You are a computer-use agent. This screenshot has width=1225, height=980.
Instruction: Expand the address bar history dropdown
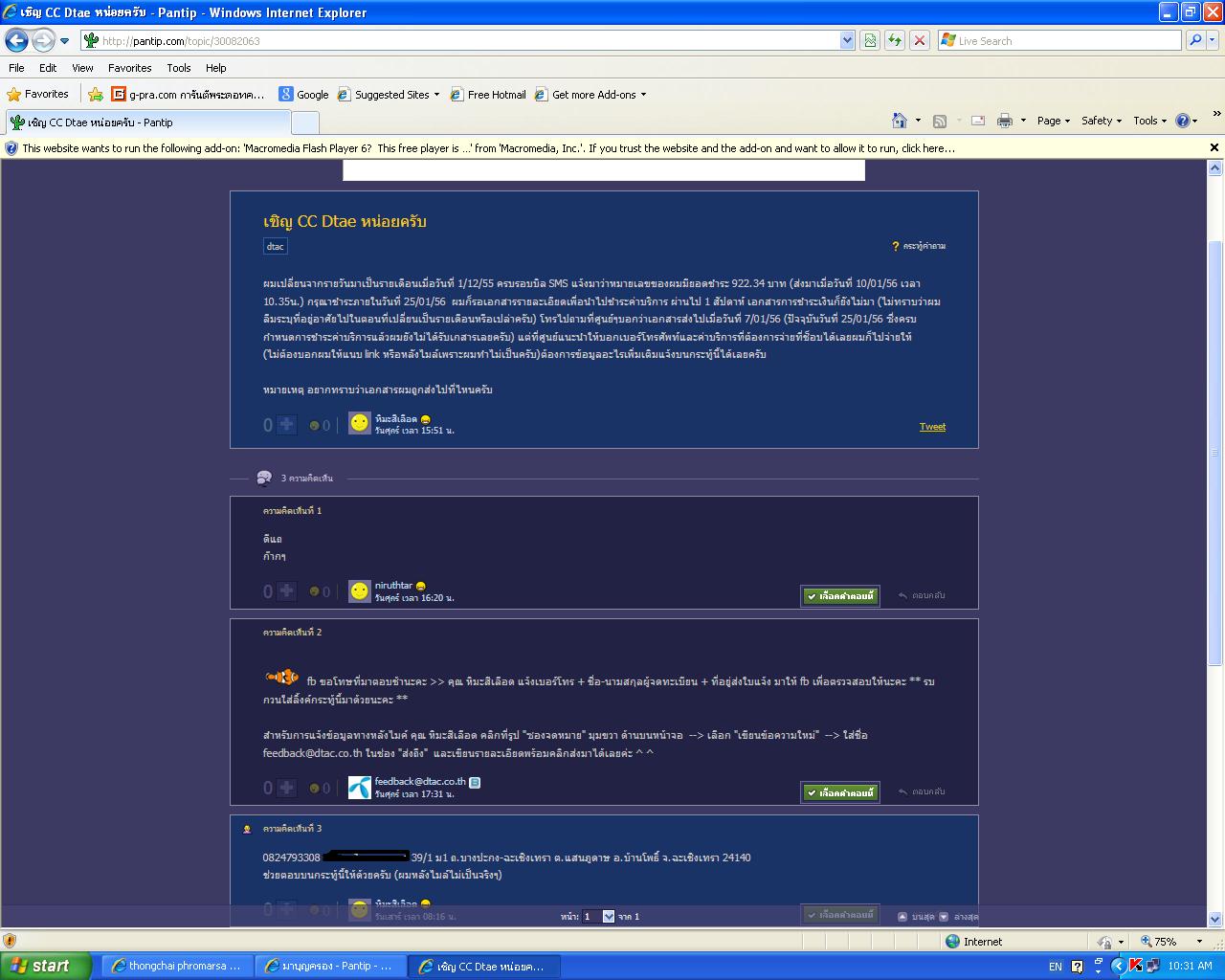[x=847, y=40]
